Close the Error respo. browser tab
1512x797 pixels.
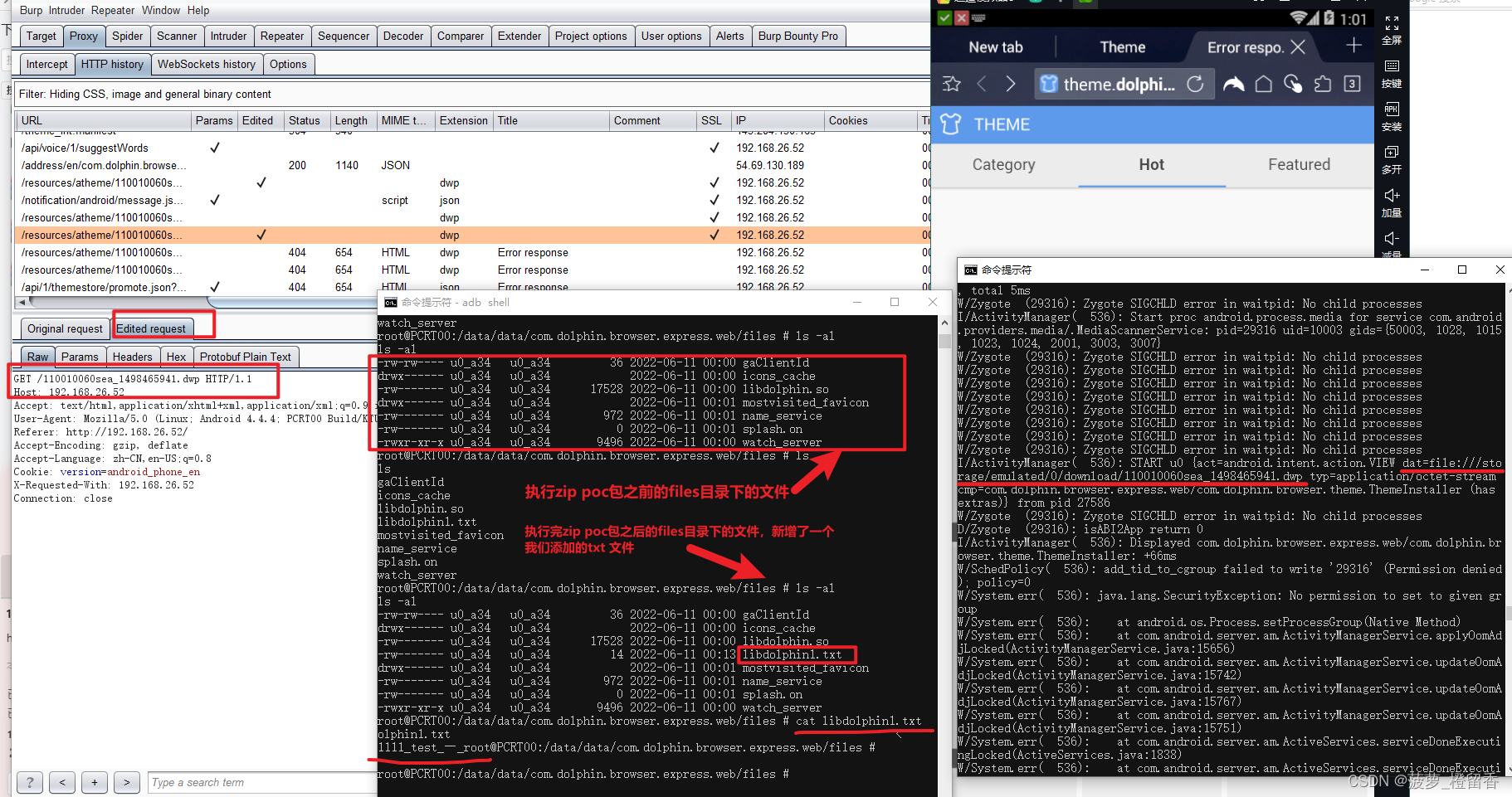[x=1298, y=47]
